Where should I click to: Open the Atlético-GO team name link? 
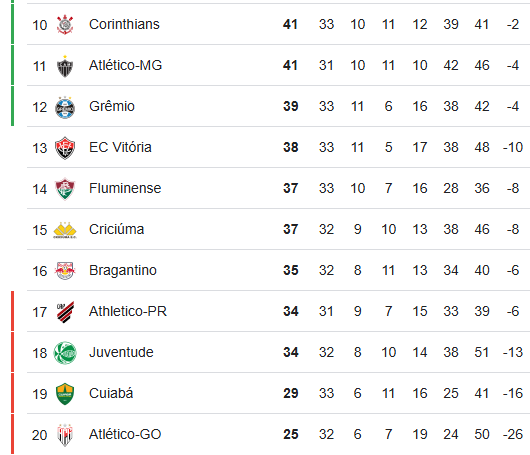(125, 434)
